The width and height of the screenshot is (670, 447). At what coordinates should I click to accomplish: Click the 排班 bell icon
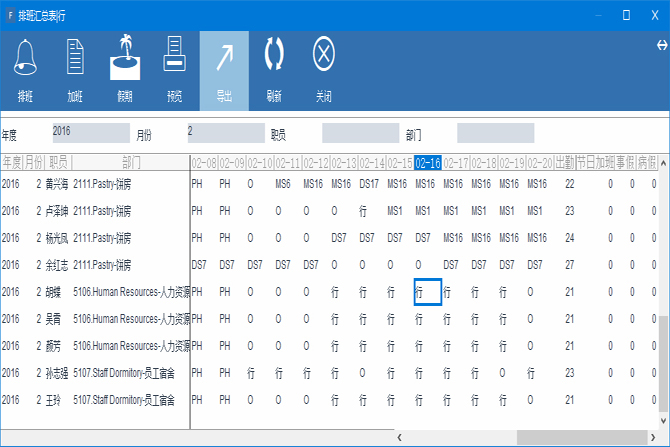pos(25,58)
